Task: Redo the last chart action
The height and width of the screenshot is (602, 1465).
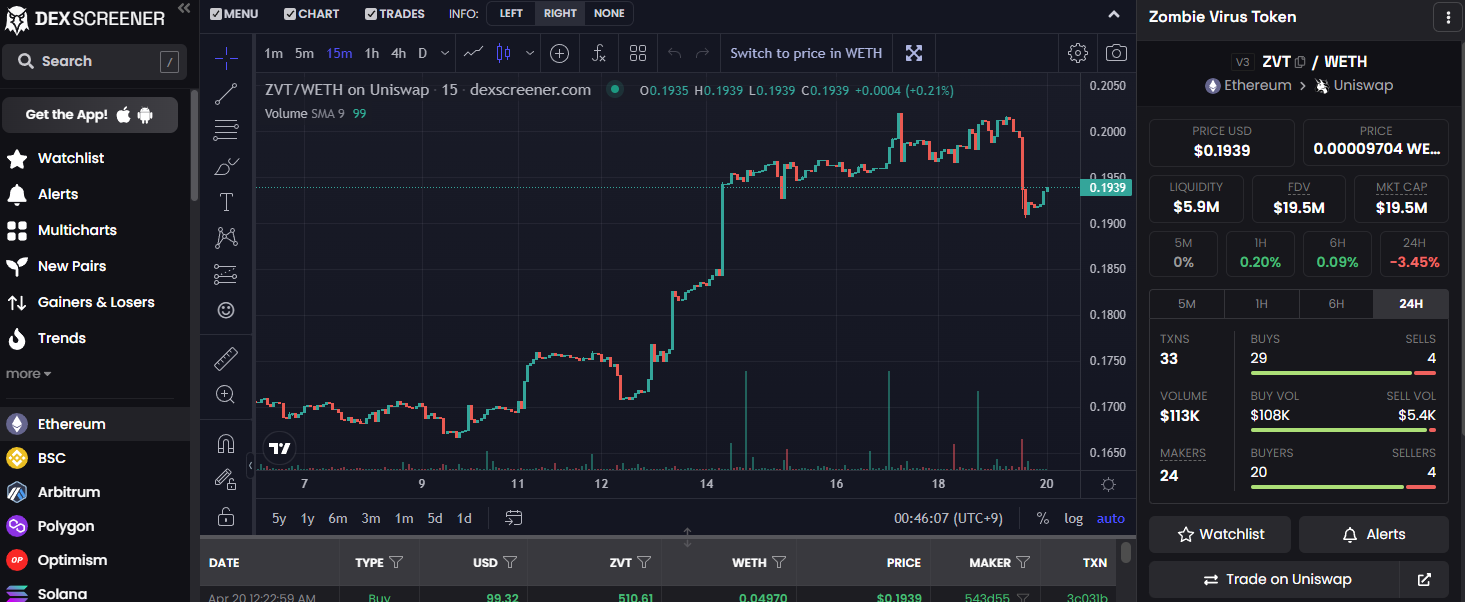Action: 703,53
